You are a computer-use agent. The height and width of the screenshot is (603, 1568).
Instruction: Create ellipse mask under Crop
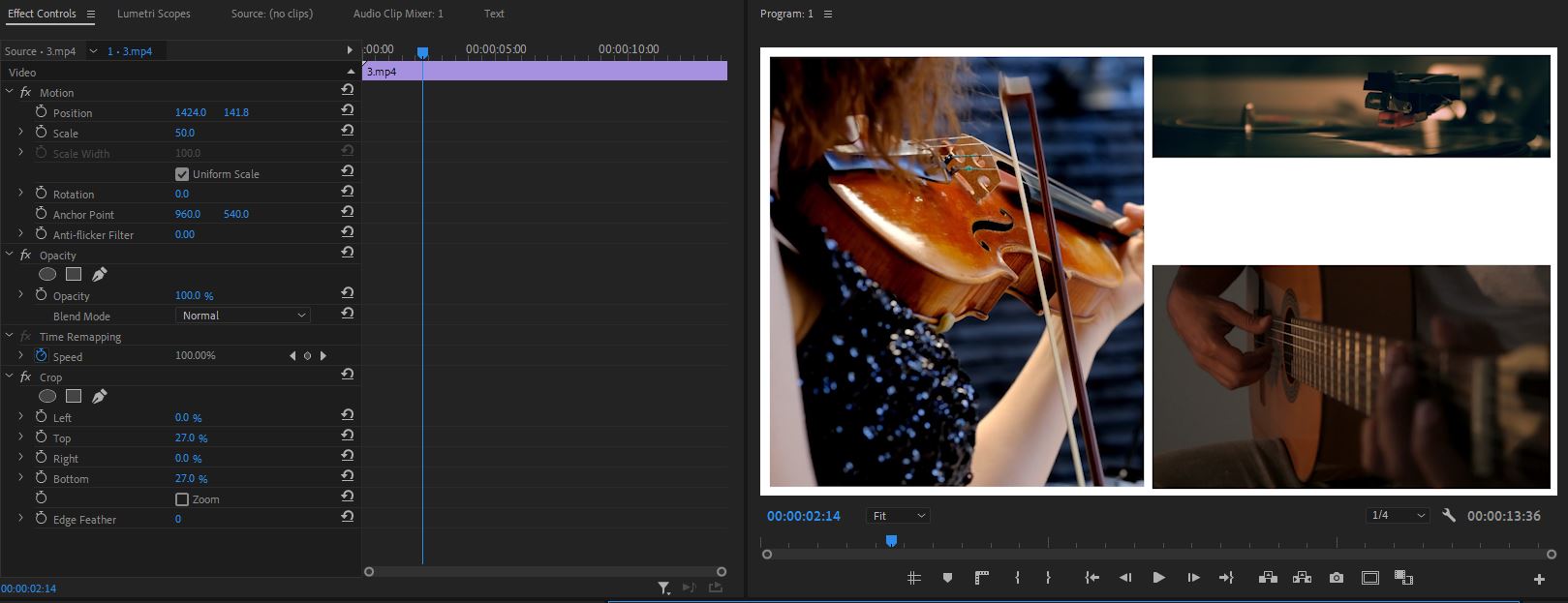[x=46, y=396]
